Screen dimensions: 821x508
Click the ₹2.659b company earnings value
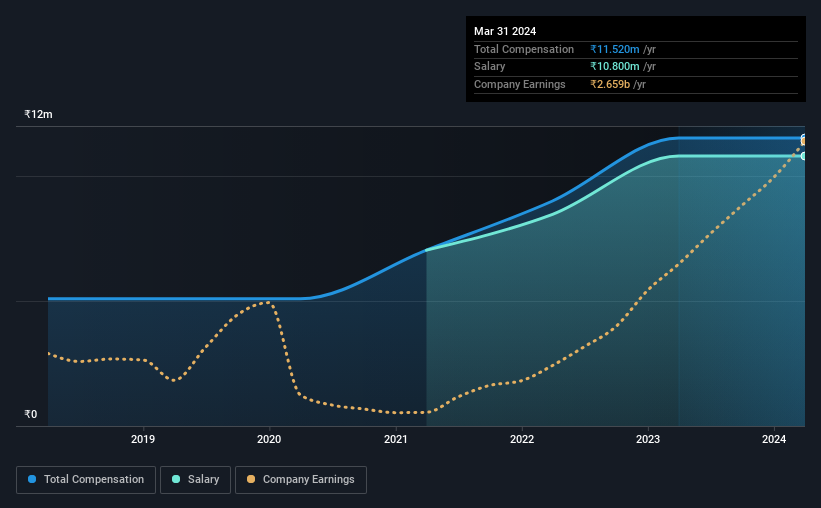tap(610, 84)
